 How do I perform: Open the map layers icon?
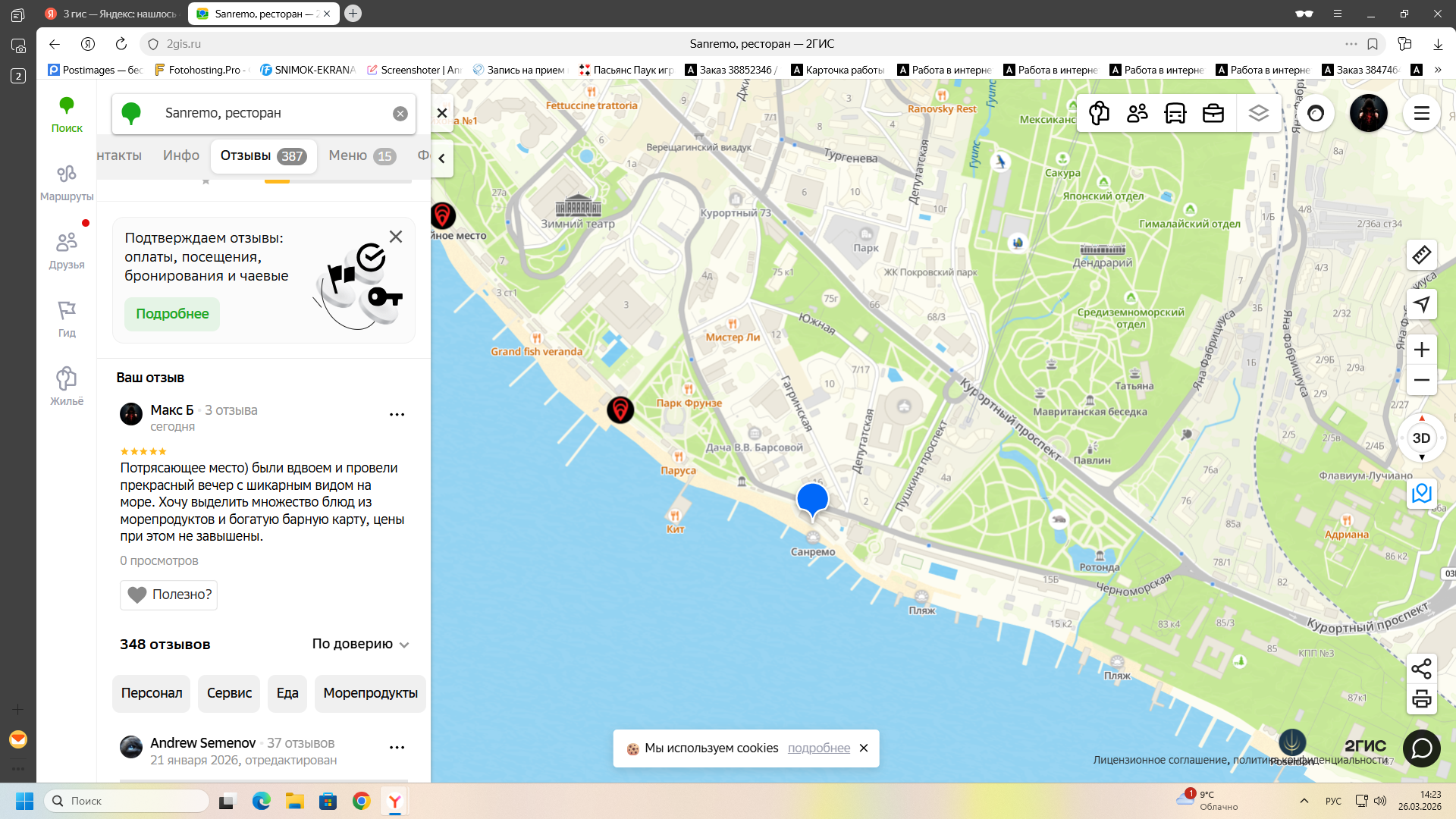coord(1258,114)
